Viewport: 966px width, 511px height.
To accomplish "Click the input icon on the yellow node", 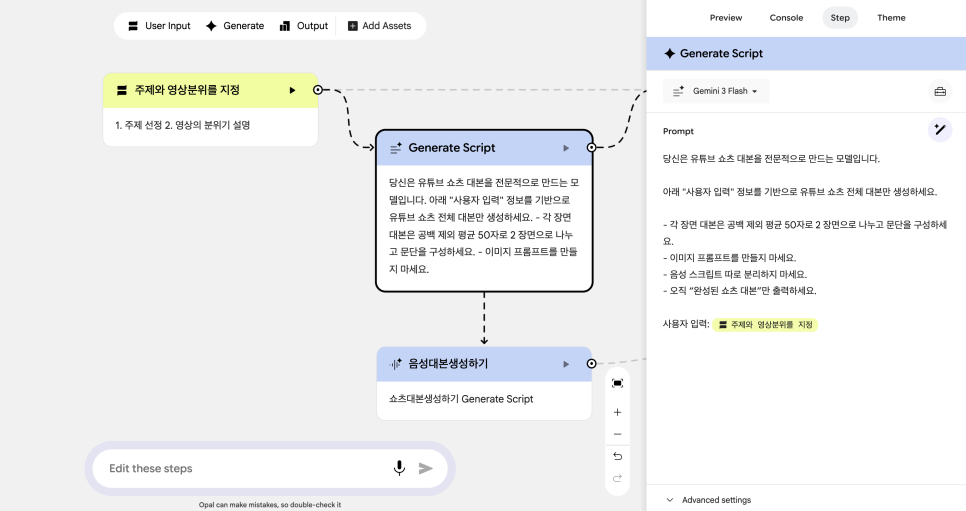I will tap(122, 91).
